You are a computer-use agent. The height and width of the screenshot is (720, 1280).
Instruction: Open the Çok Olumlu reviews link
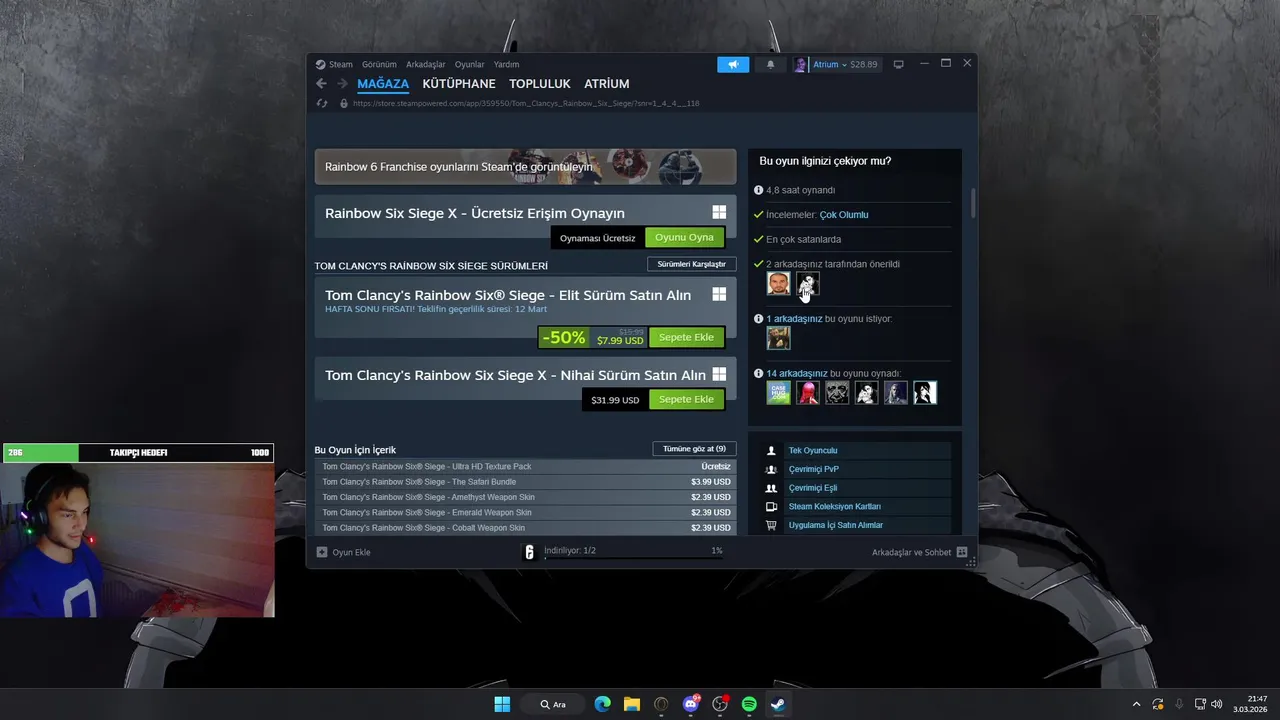pos(844,215)
